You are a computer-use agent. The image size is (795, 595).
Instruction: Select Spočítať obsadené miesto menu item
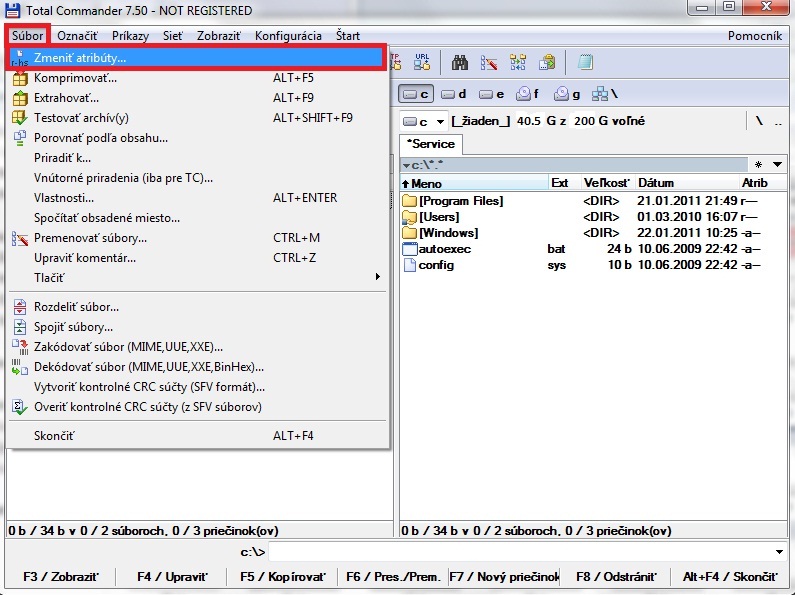pos(197,218)
